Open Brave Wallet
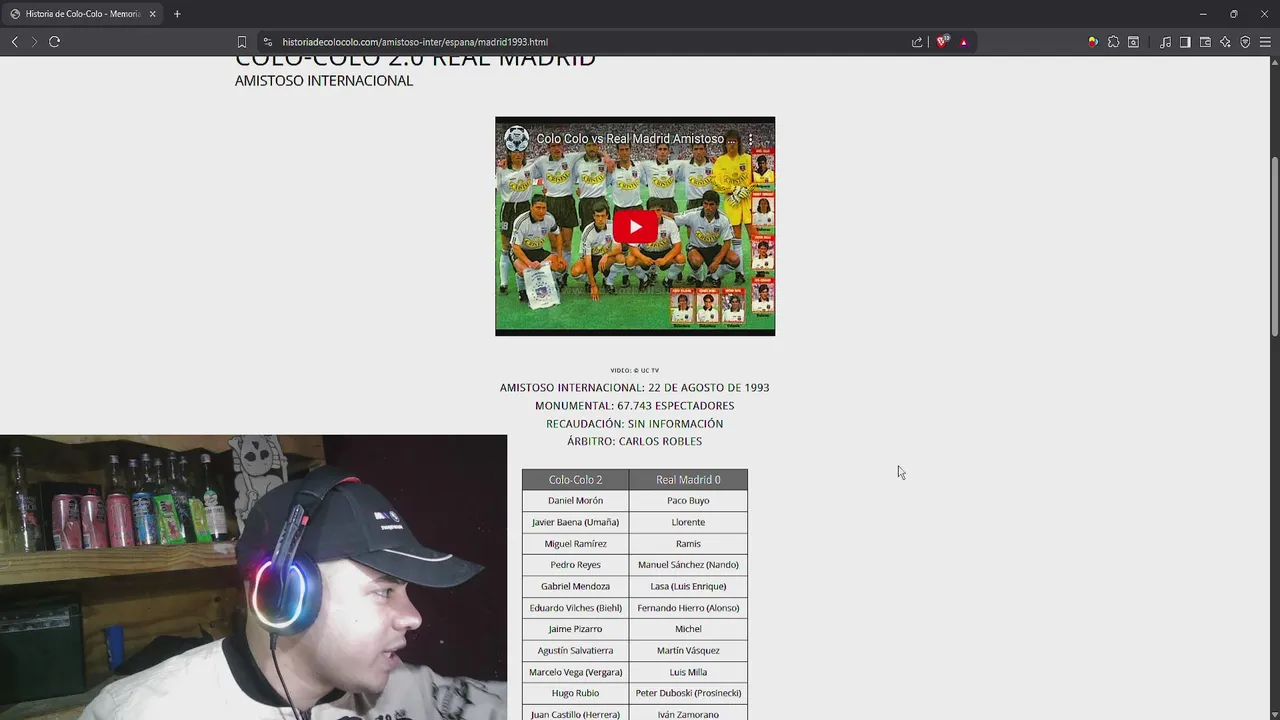 (x=1205, y=42)
